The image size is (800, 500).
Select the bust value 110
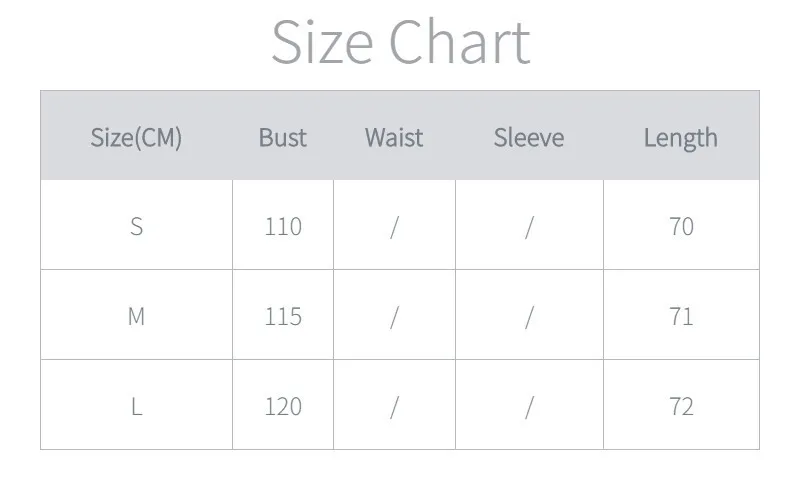tap(283, 226)
